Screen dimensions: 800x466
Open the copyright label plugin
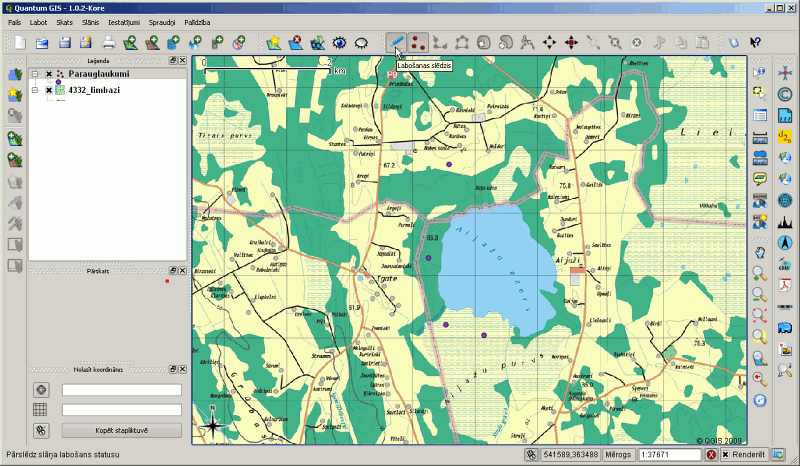(785, 94)
